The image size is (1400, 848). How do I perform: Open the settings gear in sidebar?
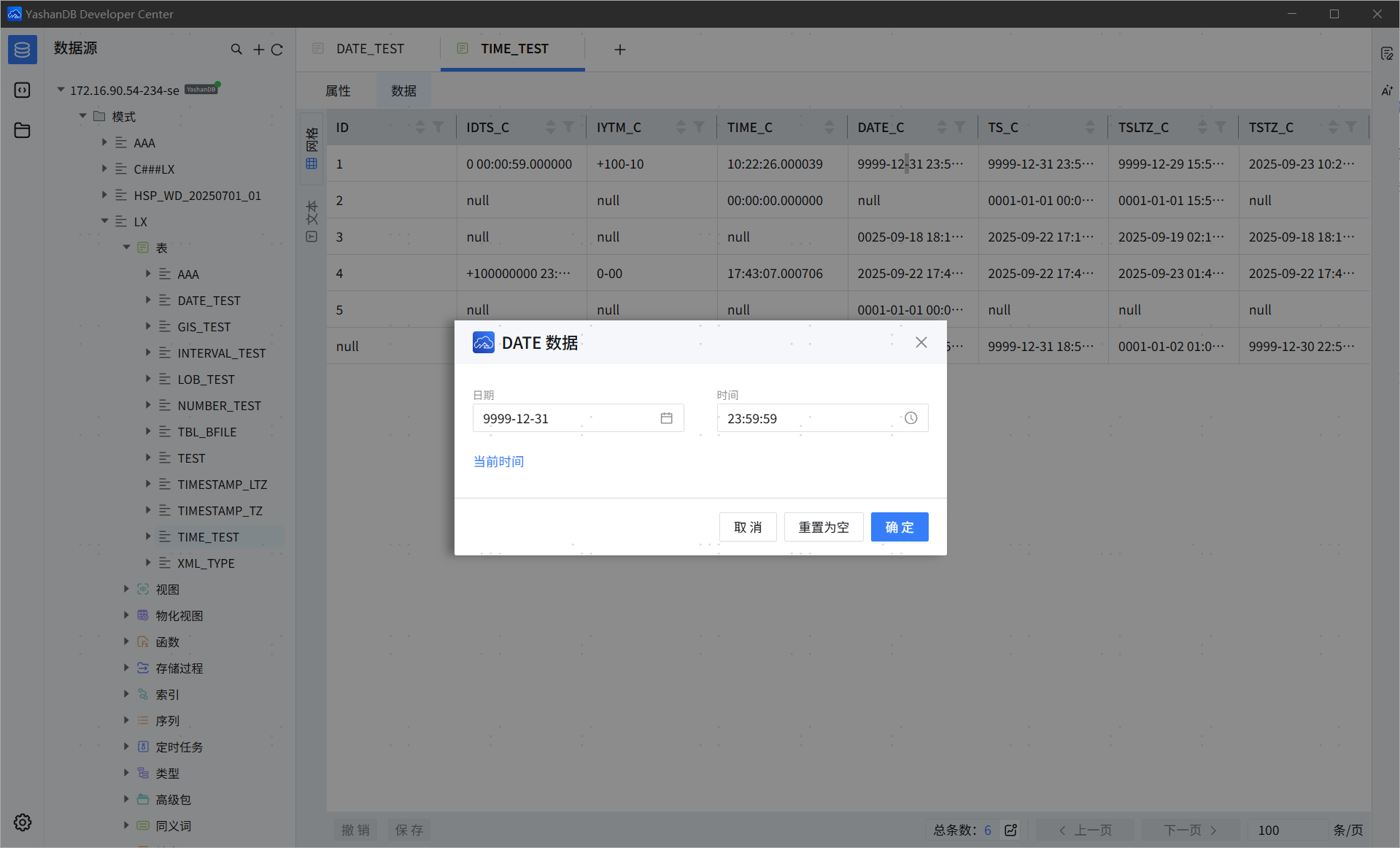22,822
